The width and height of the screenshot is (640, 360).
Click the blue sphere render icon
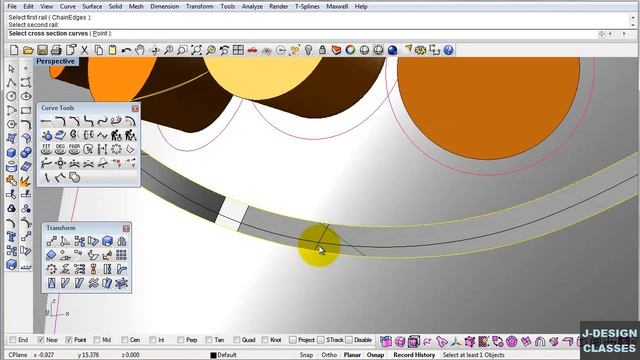(392, 50)
